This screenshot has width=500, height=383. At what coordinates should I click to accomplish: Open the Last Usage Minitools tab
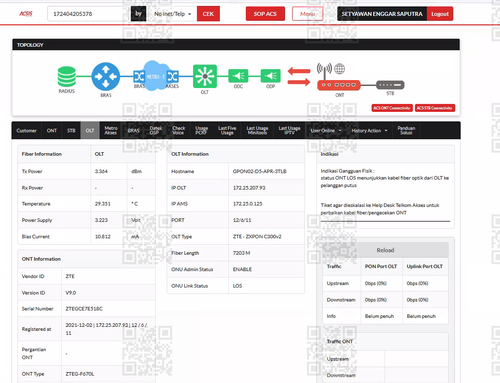(x=257, y=130)
